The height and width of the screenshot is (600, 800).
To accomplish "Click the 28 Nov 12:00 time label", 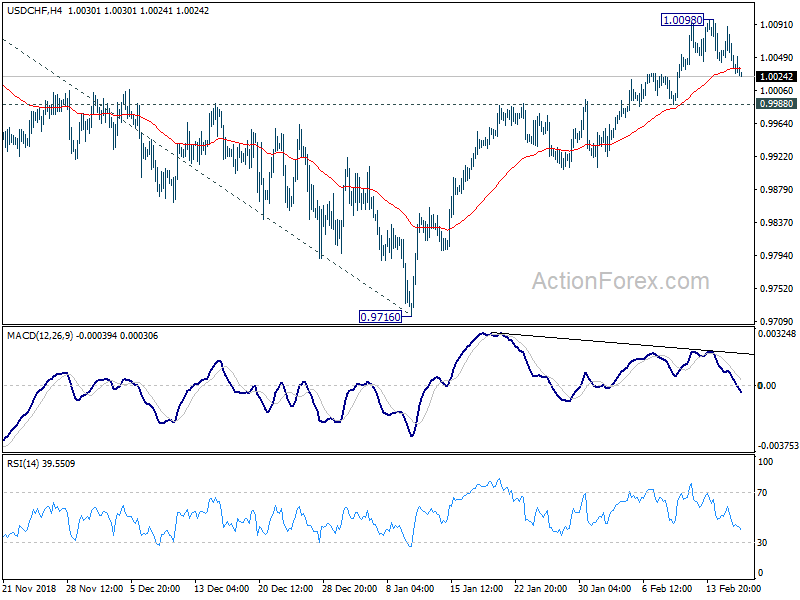I will coord(94,588).
